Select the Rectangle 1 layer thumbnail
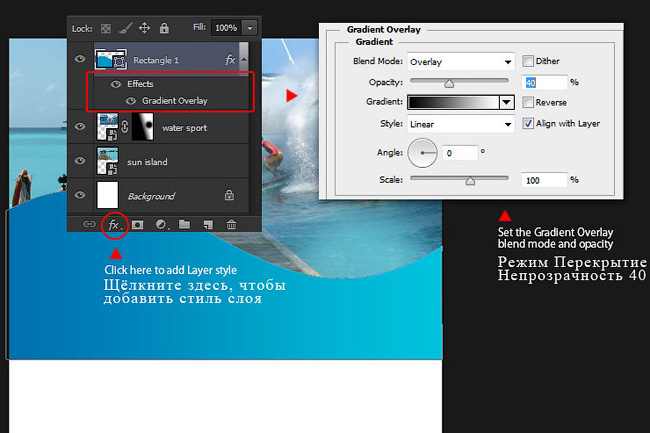This screenshot has width=650, height=433. (111, 59)
